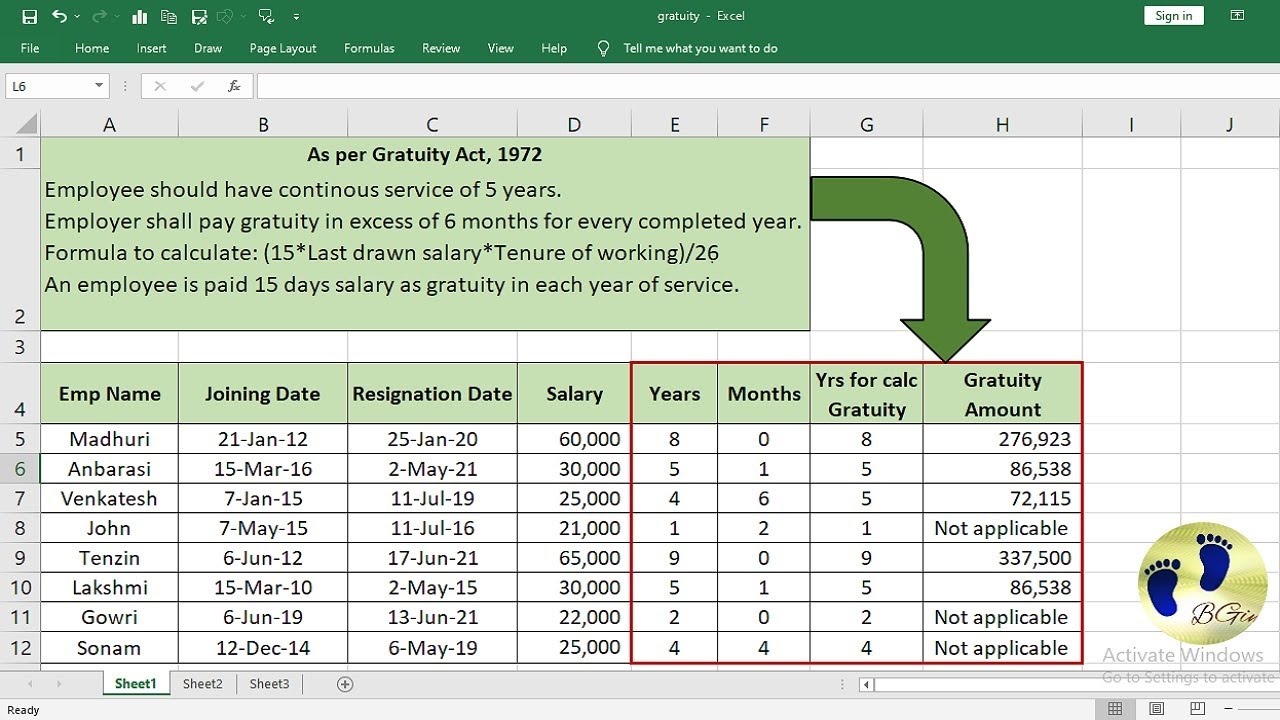This screenshot has width=1280, height=720.
Task: Click the previous sheet navigation arrow
Action: coord(29,684)
